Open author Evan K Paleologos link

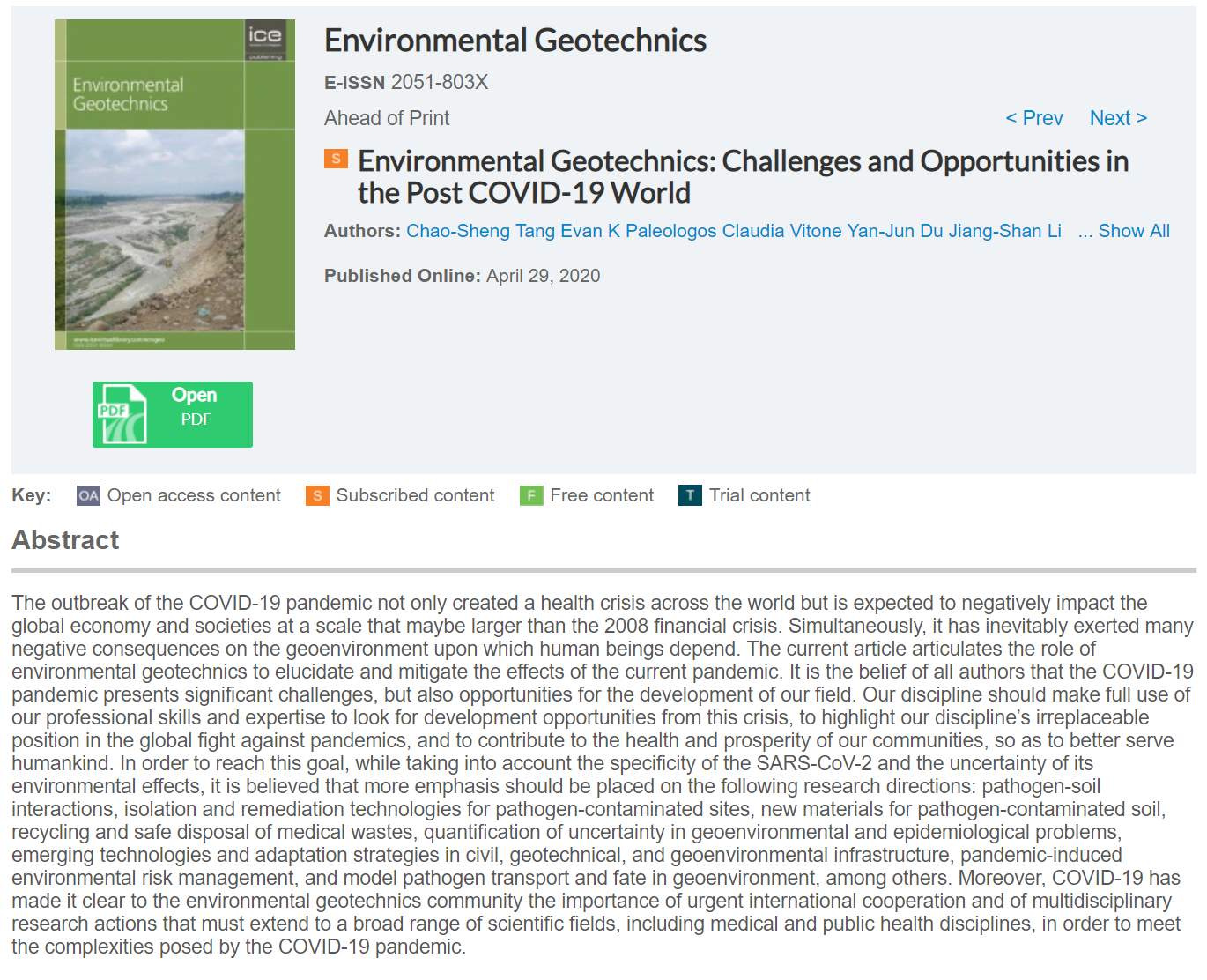(x=639, y=231)
